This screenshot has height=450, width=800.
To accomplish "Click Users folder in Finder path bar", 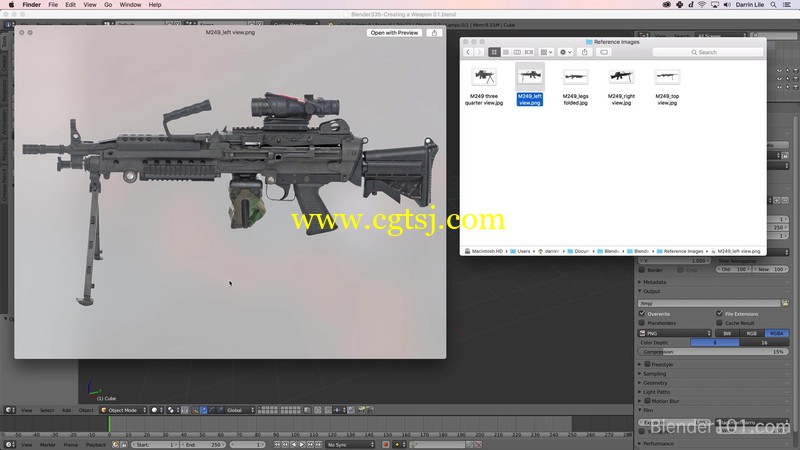I will tap(520, 251).
